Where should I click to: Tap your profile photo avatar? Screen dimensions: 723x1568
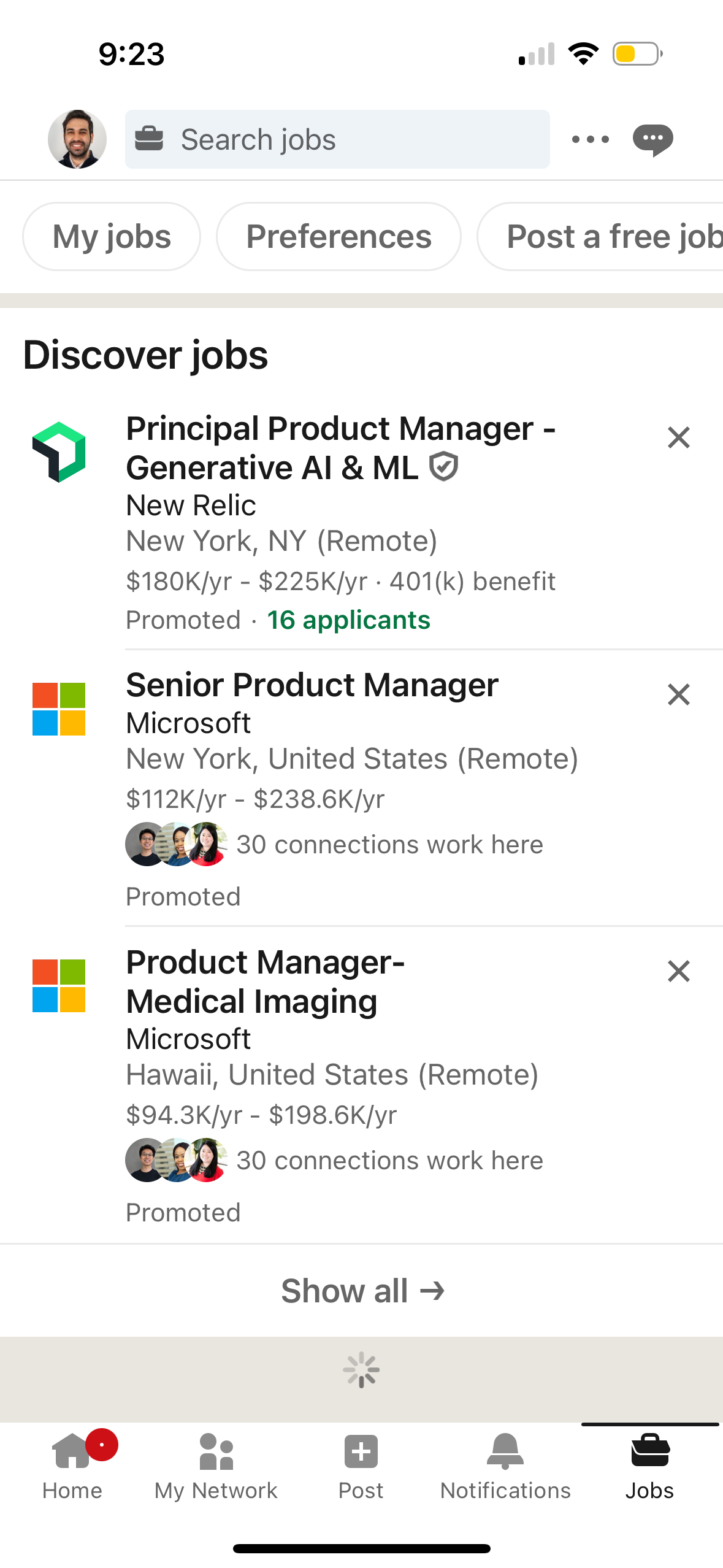pyautogui.click(x=77, y=139)
